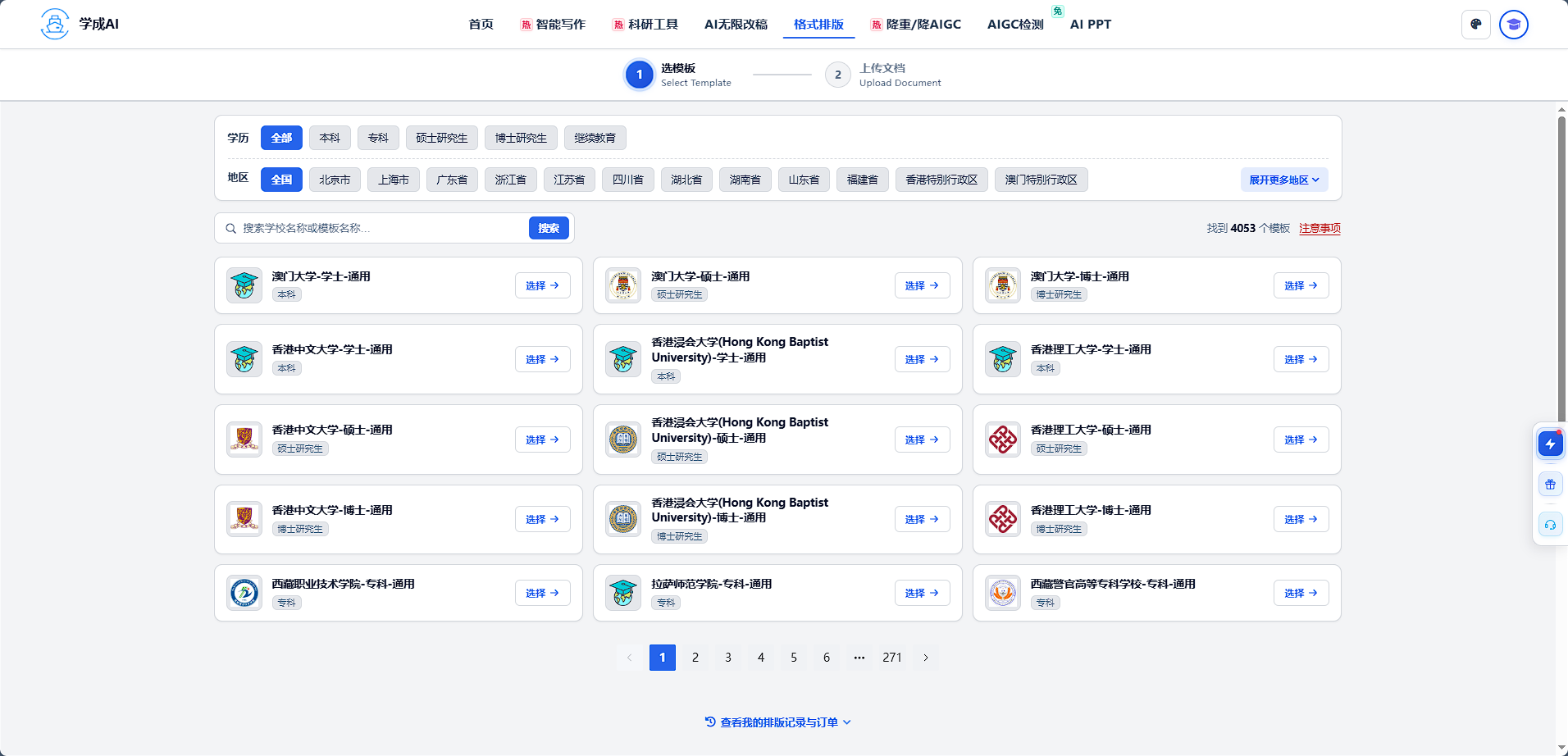This screenshot has height=756, width=1568.
Task: Click the 香港理工大学-硕士-通用 red logo
Action: (x=1003, y=439)
